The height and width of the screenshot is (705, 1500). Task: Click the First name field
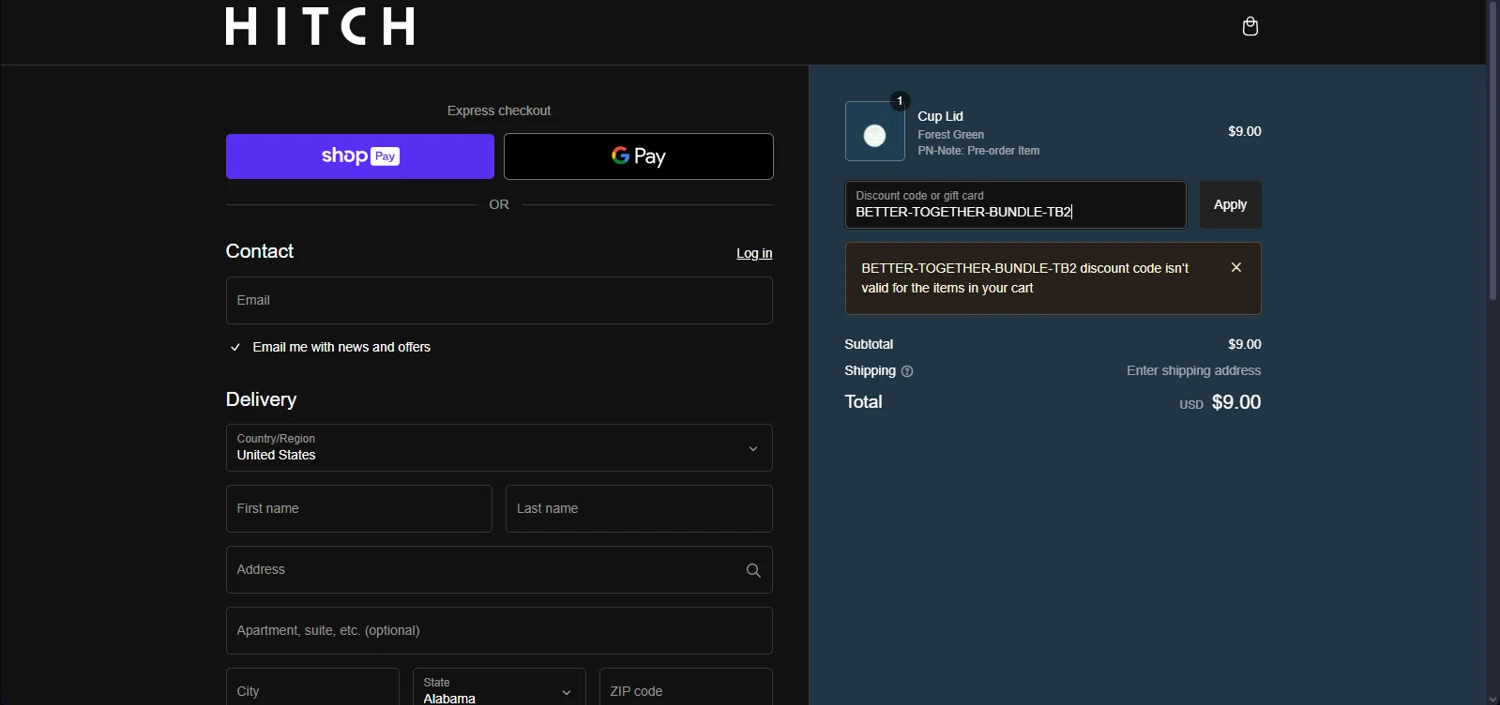pyautogui.click(x=359, y=509)
